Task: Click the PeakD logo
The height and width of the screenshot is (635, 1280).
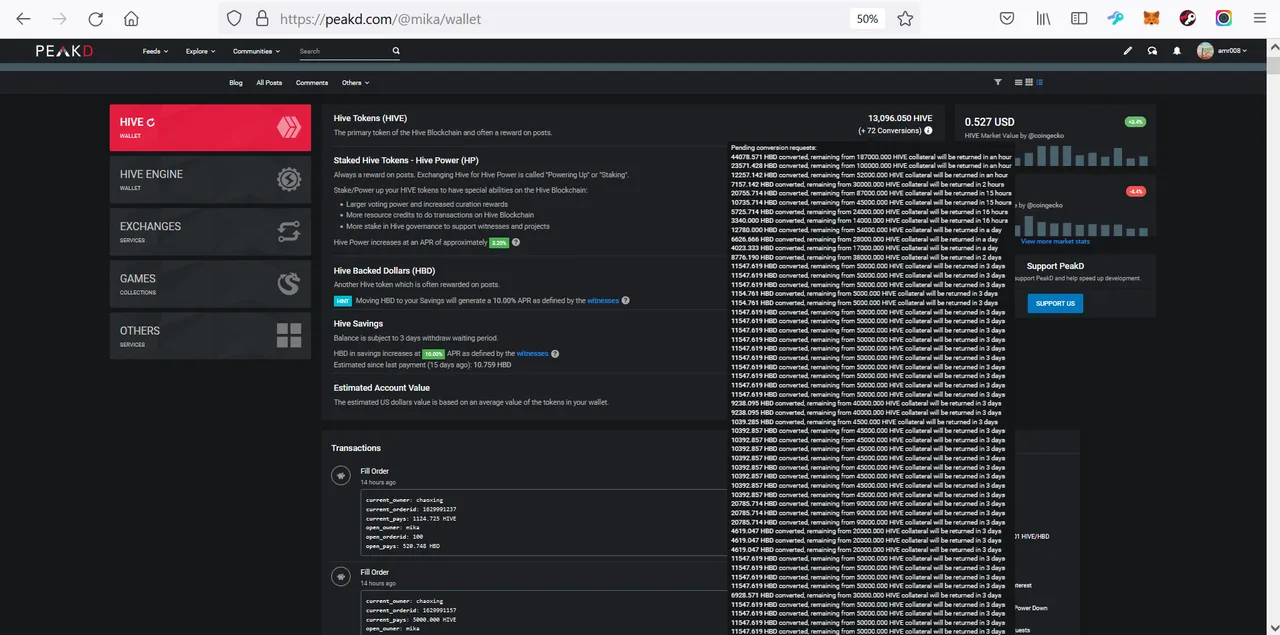Action: (64, 51)
